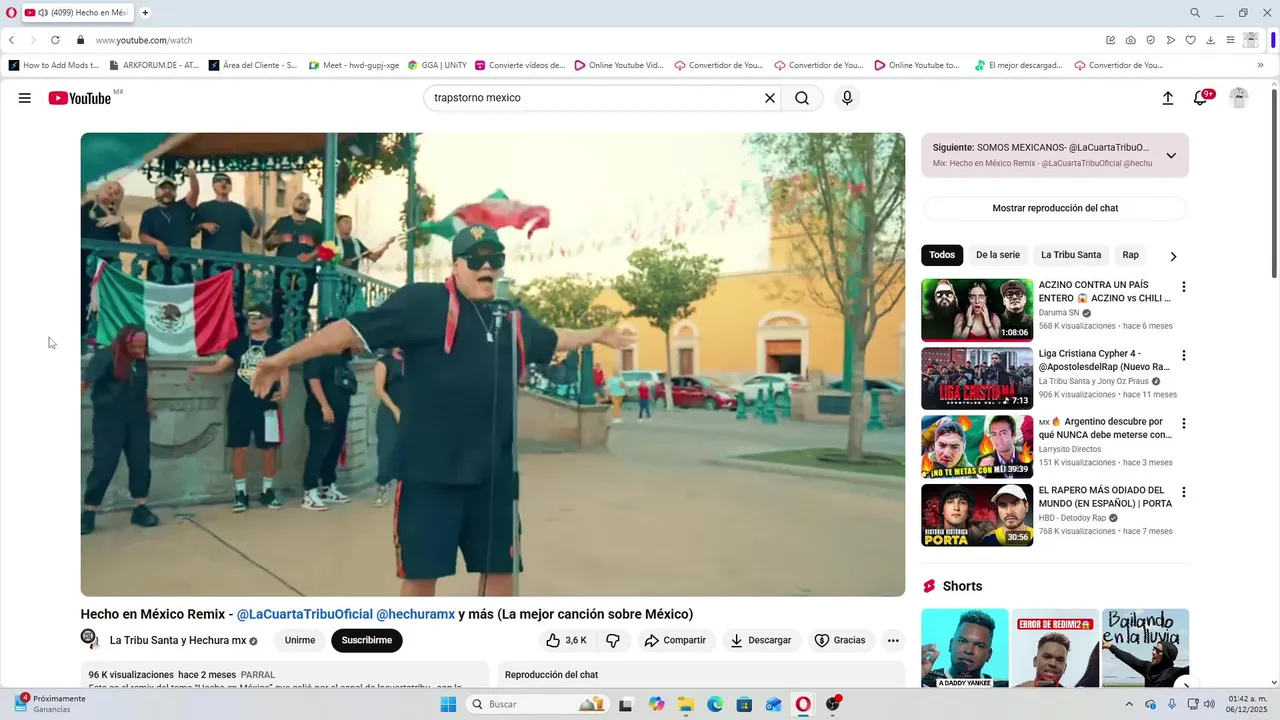Click the Gracias button
The image size is (1280, 720).
point(840,640)
